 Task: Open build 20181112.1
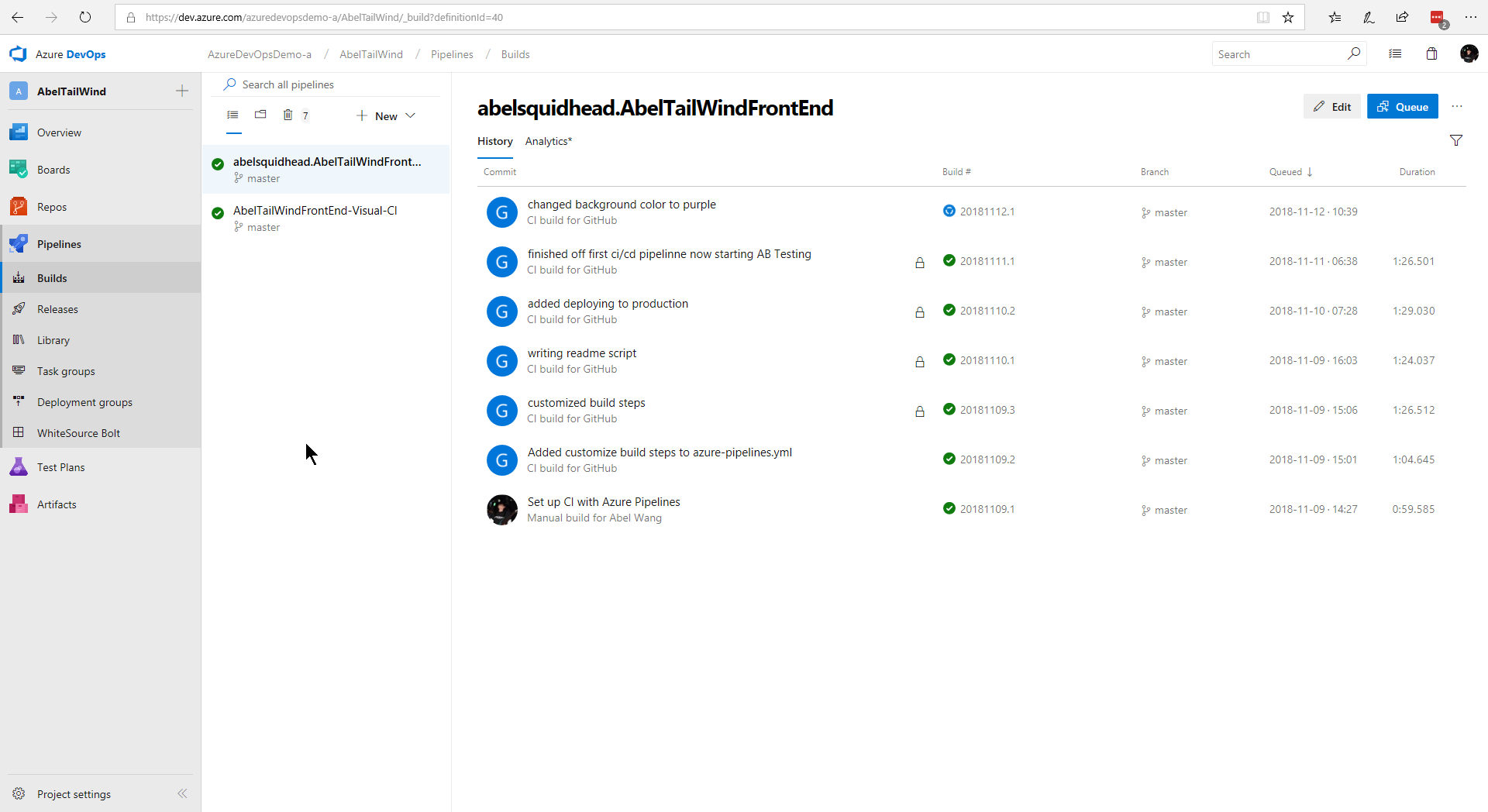pyautogui.click(x=987, y=212)
